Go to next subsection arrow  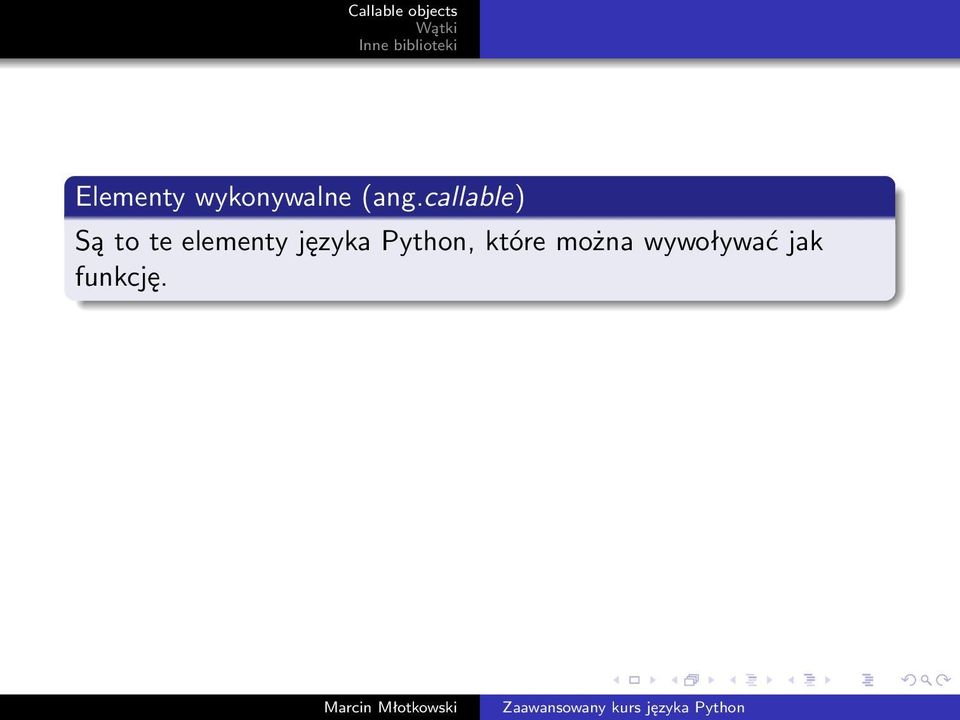[770, 680]
